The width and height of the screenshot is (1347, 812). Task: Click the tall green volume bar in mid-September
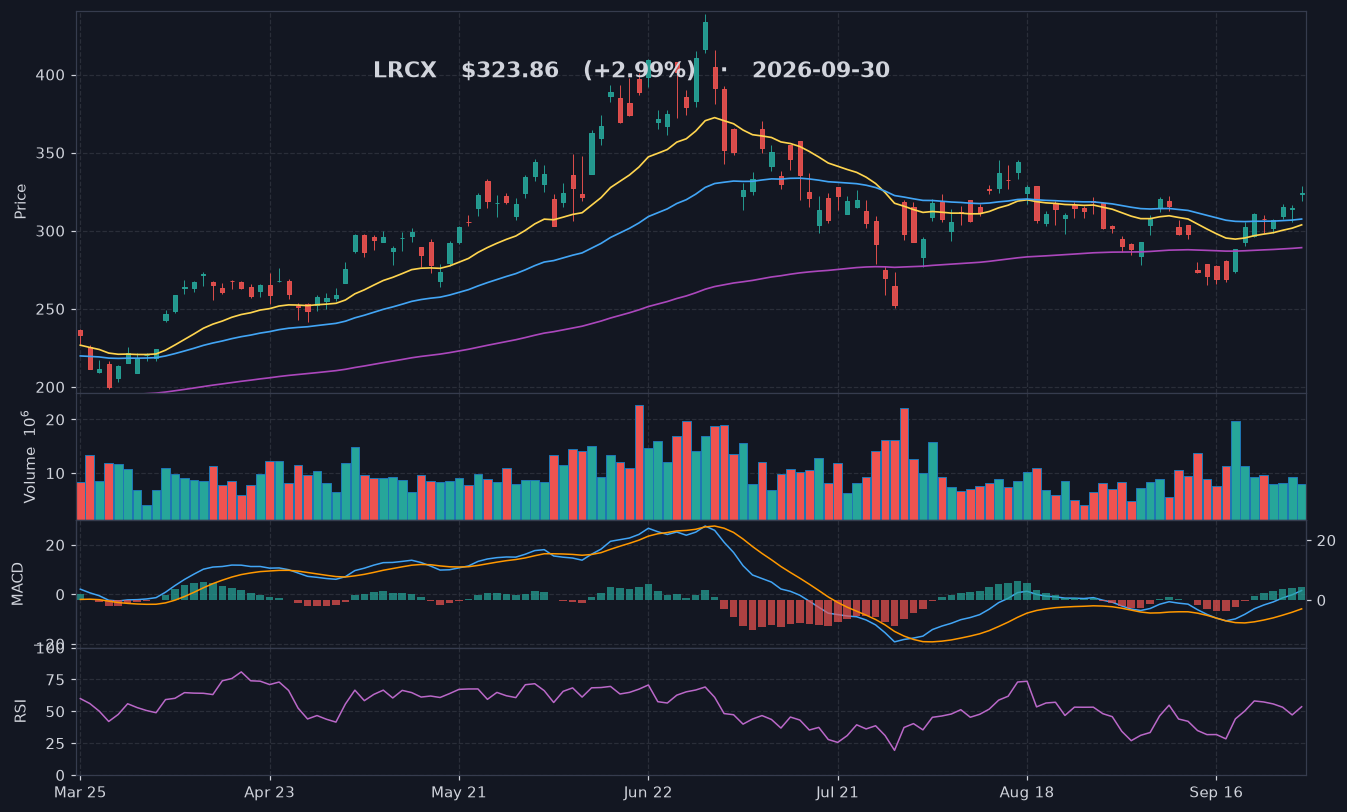click(1236, 470)
